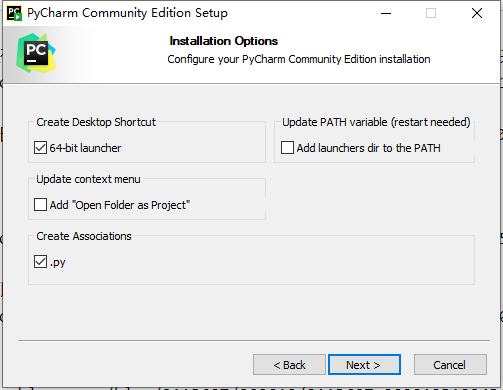Screen dimensions: 503x390
Task: Click the "Create Desktop Shortcut" group label
Action: tap(96, 122)
